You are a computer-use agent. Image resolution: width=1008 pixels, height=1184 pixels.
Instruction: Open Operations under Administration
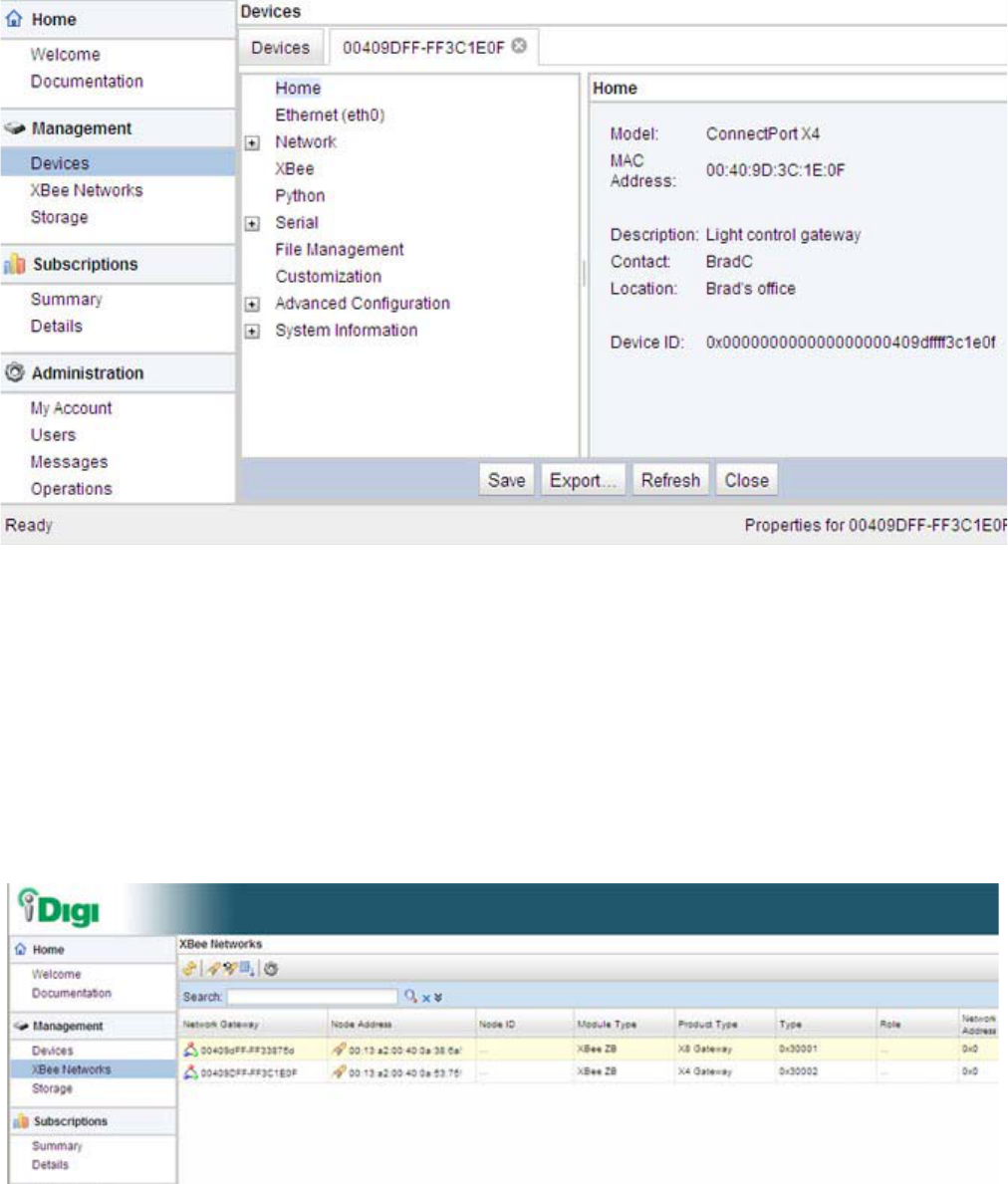click(x=71, y=489)
